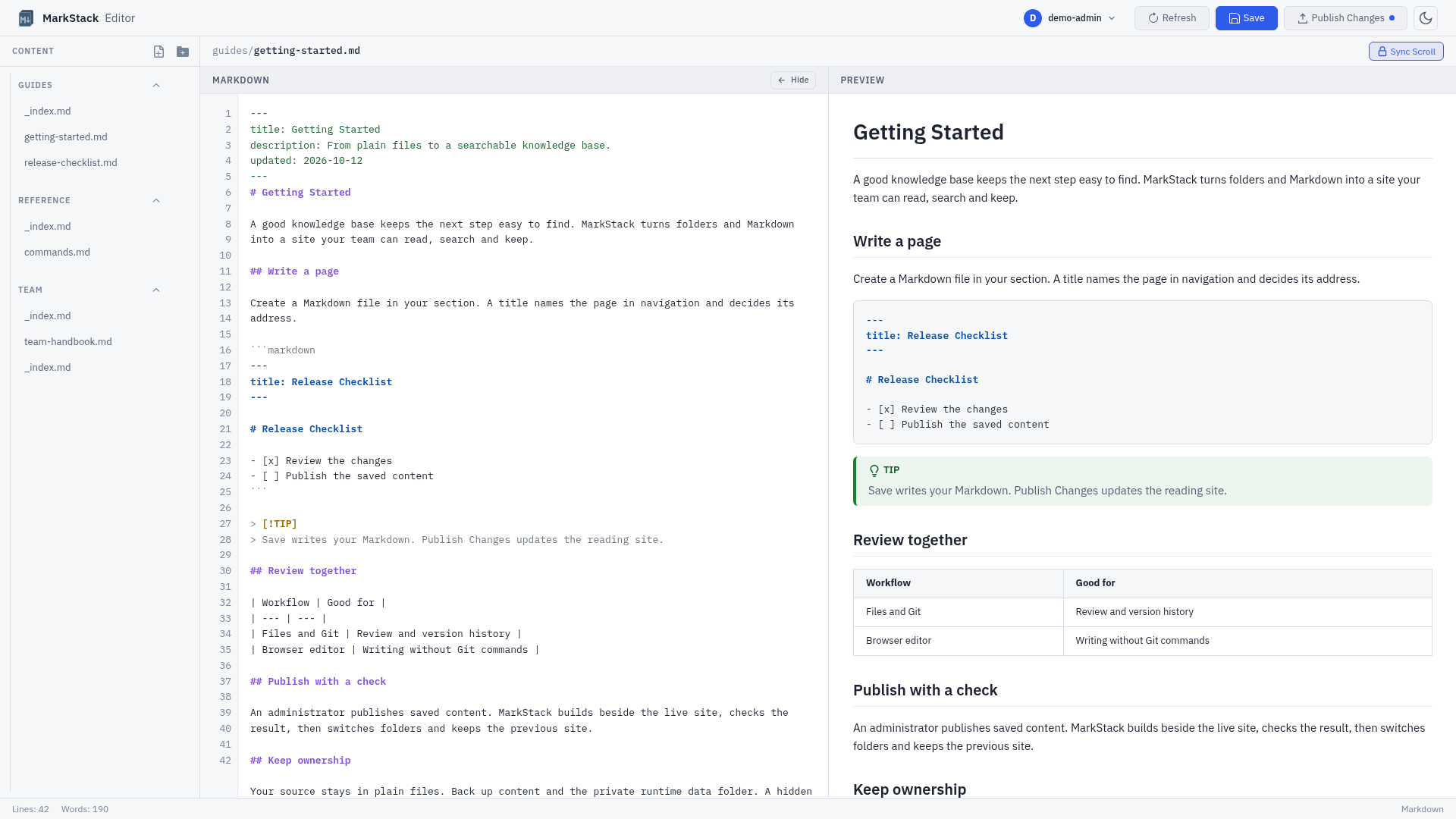Screen dimensions: 1456x819
Task: Hide the Markdown pane
Action: (793, 80)
